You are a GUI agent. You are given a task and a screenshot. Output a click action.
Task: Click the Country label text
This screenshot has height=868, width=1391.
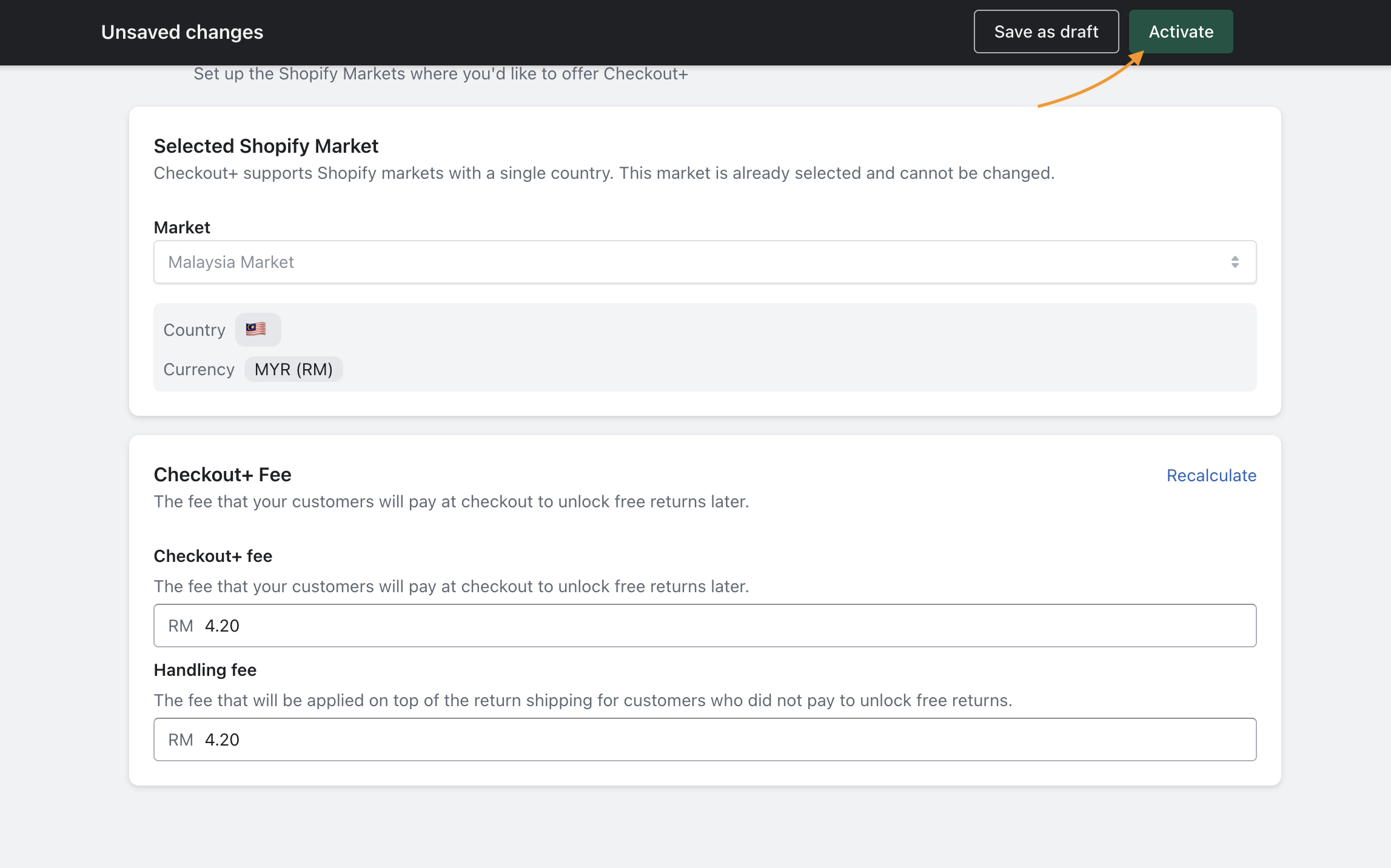[194, 330]
